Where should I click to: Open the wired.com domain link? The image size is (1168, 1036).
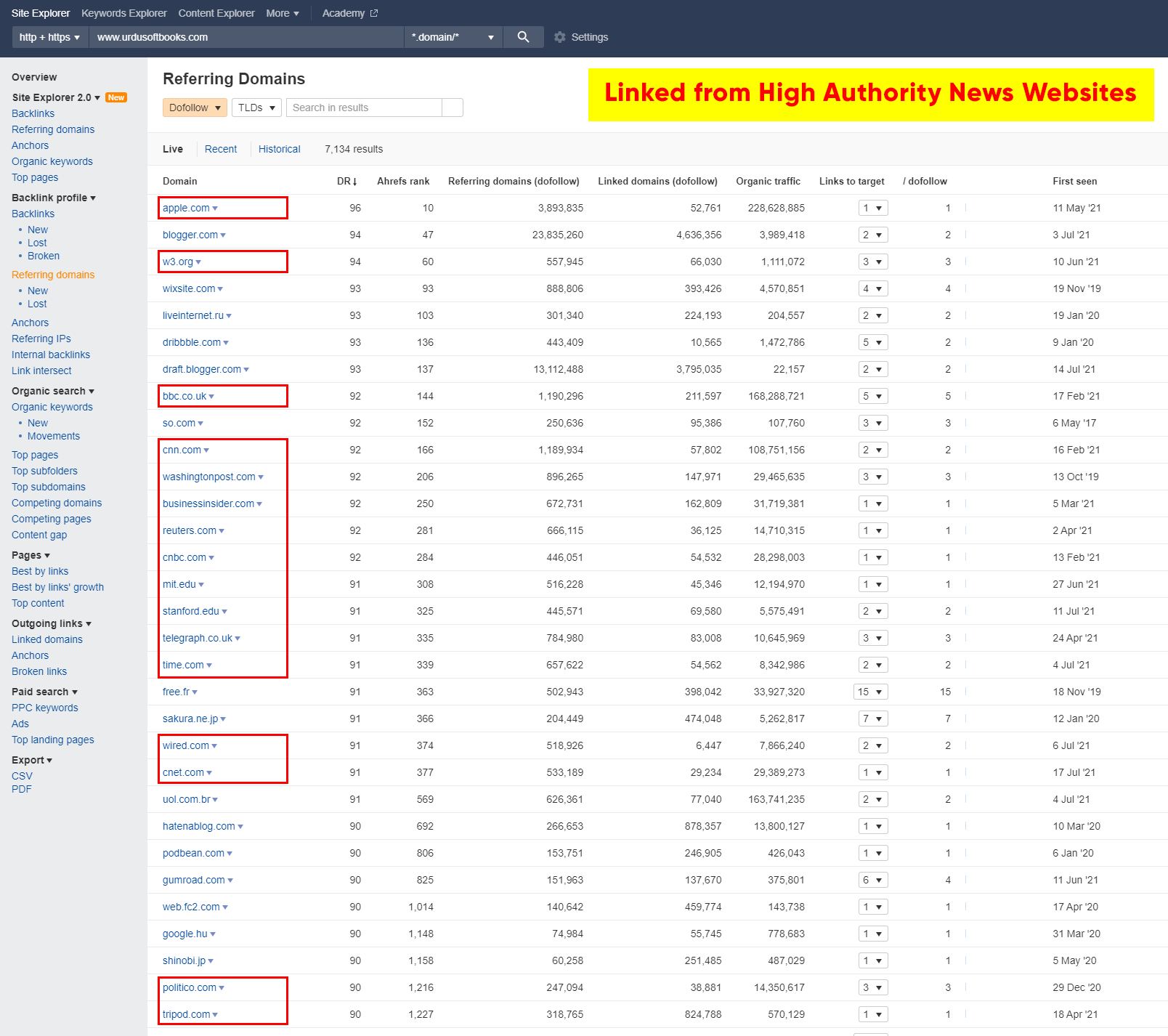point(186,745)
